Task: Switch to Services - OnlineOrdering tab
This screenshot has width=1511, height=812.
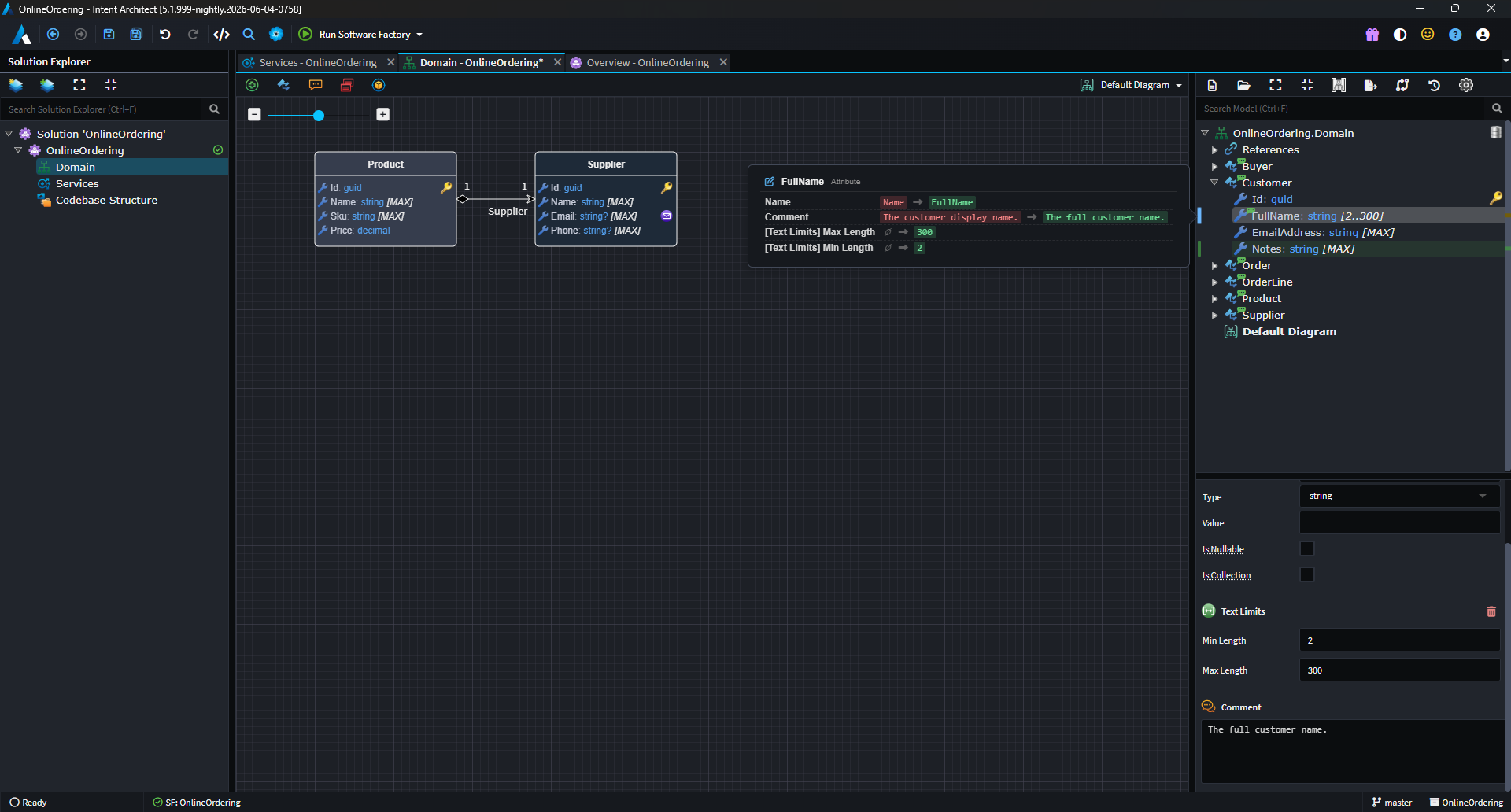Action: 317,62
